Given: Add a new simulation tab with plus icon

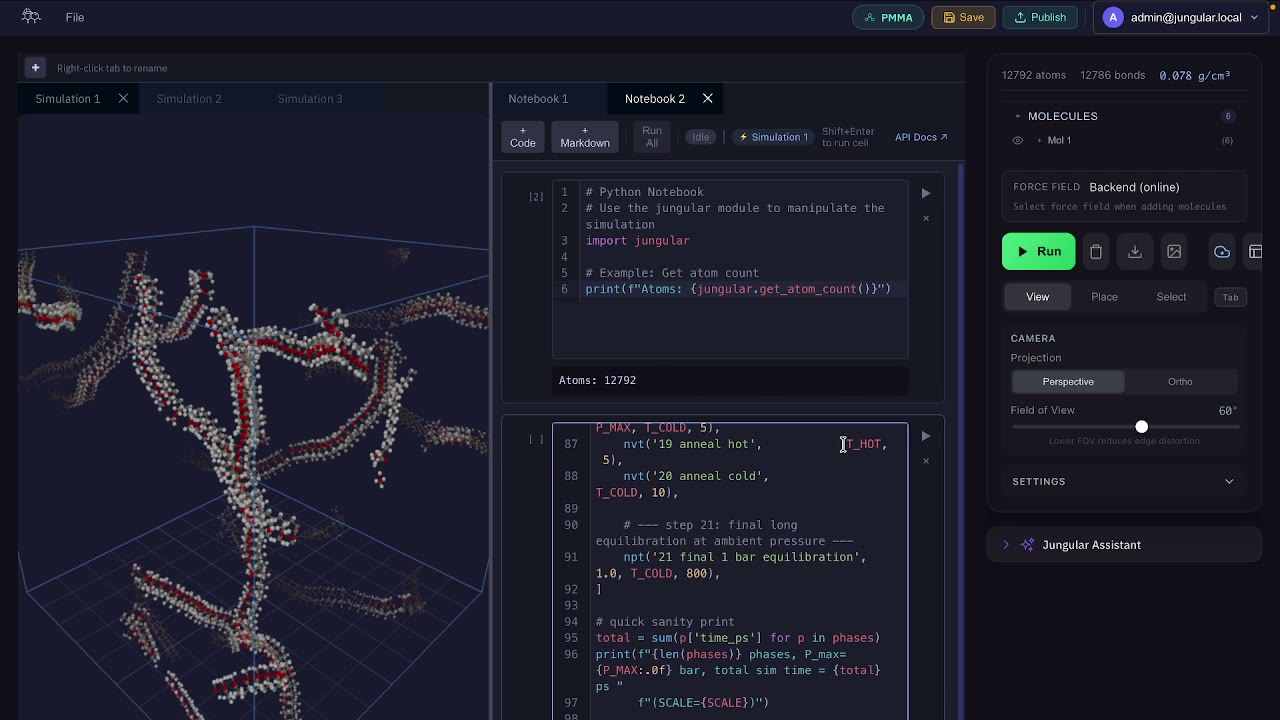Looking at the screenshot, I should click(35, 68).
